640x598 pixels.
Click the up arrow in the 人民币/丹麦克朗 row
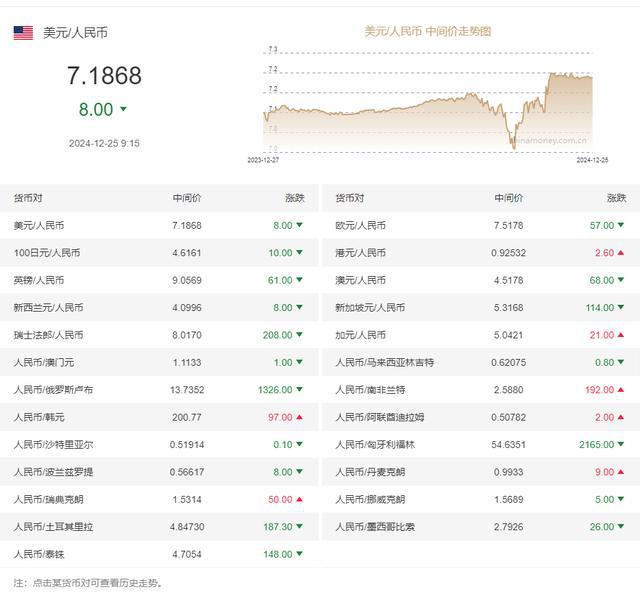[620, 472]
